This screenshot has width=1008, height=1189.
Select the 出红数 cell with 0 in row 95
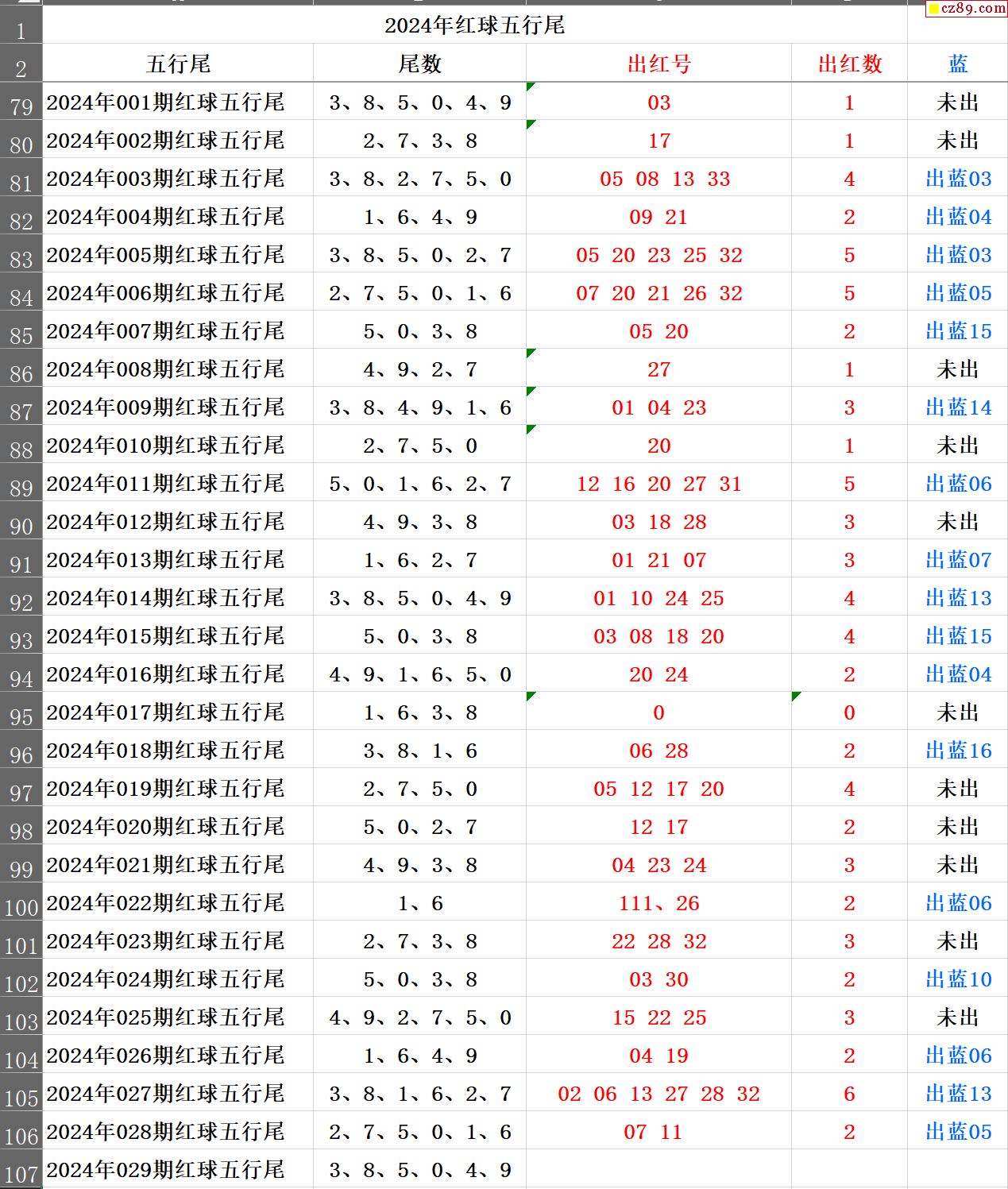click(849, 712)
